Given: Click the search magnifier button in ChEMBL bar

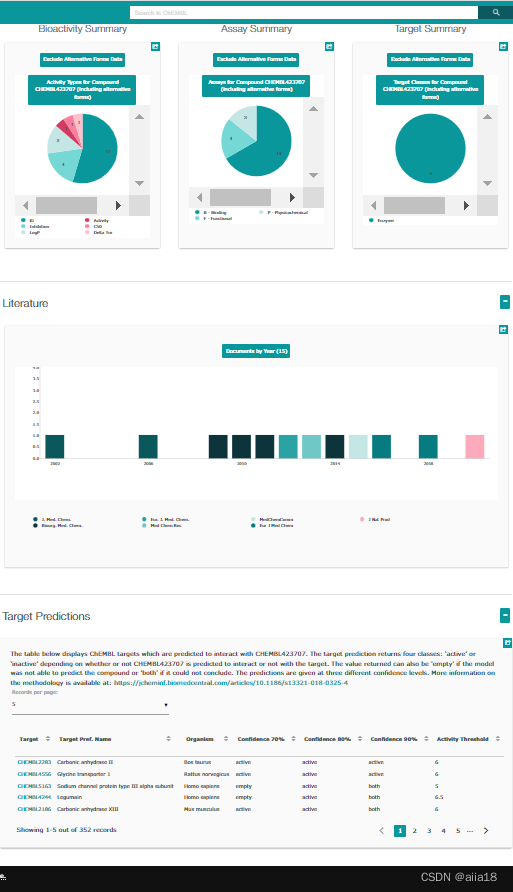Looking at the screenshot, I should point(495,12).
